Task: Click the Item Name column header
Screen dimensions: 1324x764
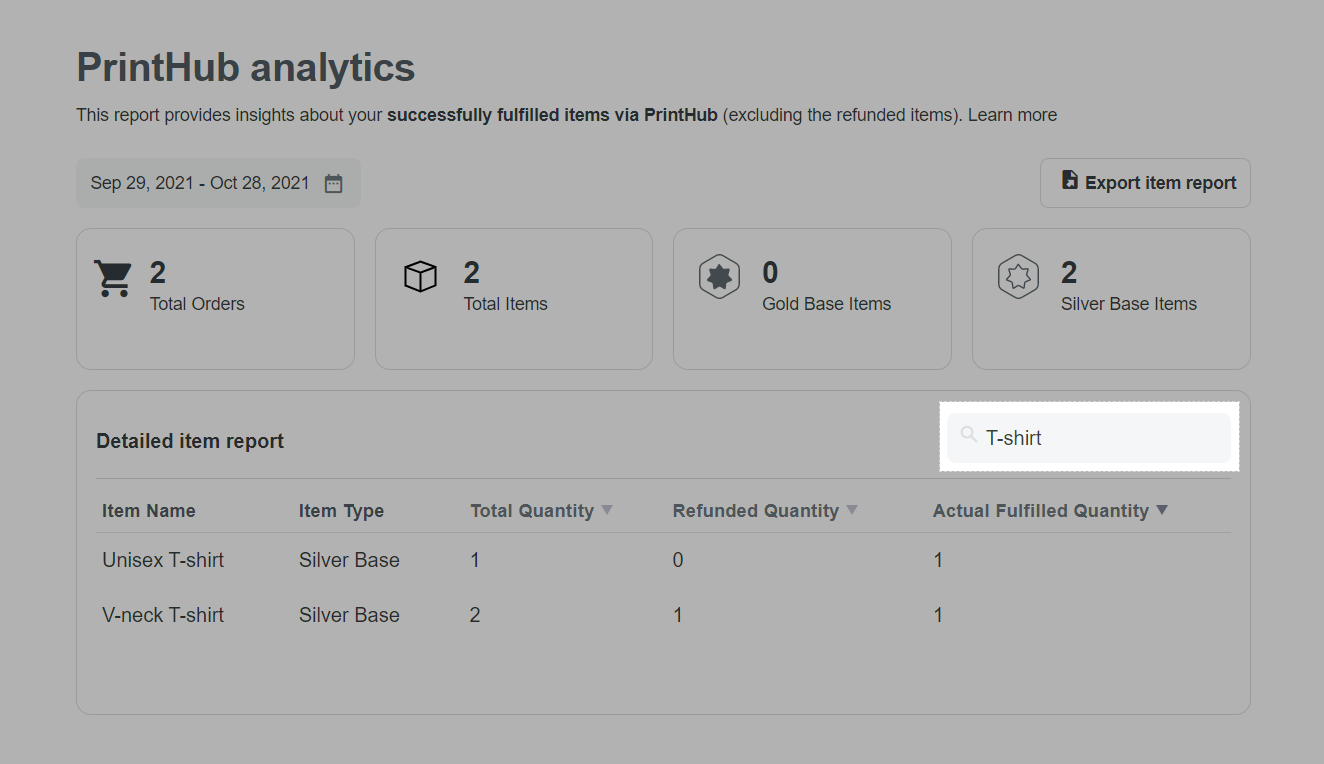Action: [149, 511]
